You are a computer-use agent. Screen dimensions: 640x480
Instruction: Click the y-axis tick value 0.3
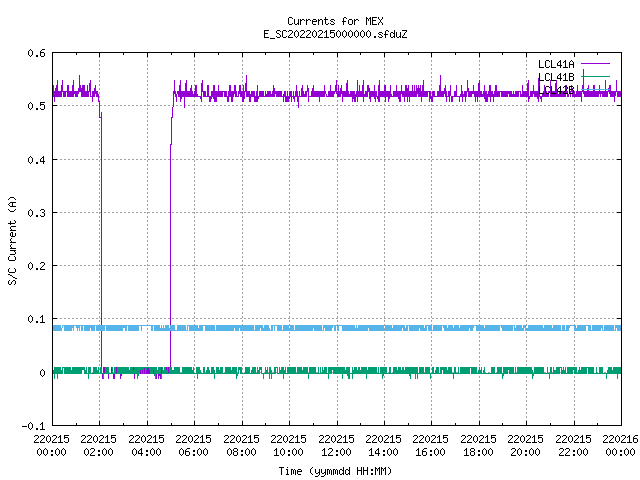[x=36, y=213]
